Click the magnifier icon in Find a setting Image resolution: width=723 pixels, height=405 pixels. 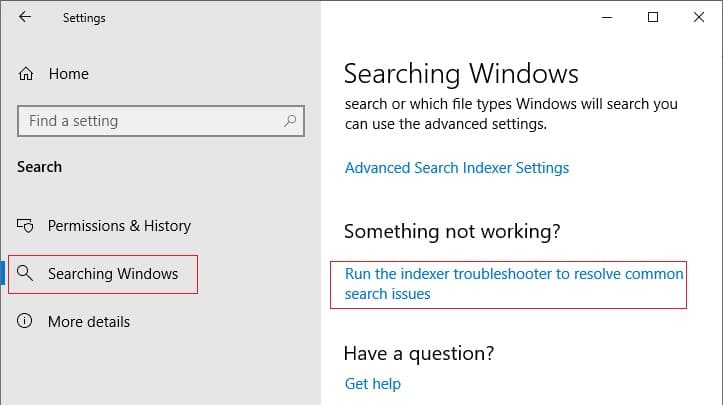coord(290,121)
